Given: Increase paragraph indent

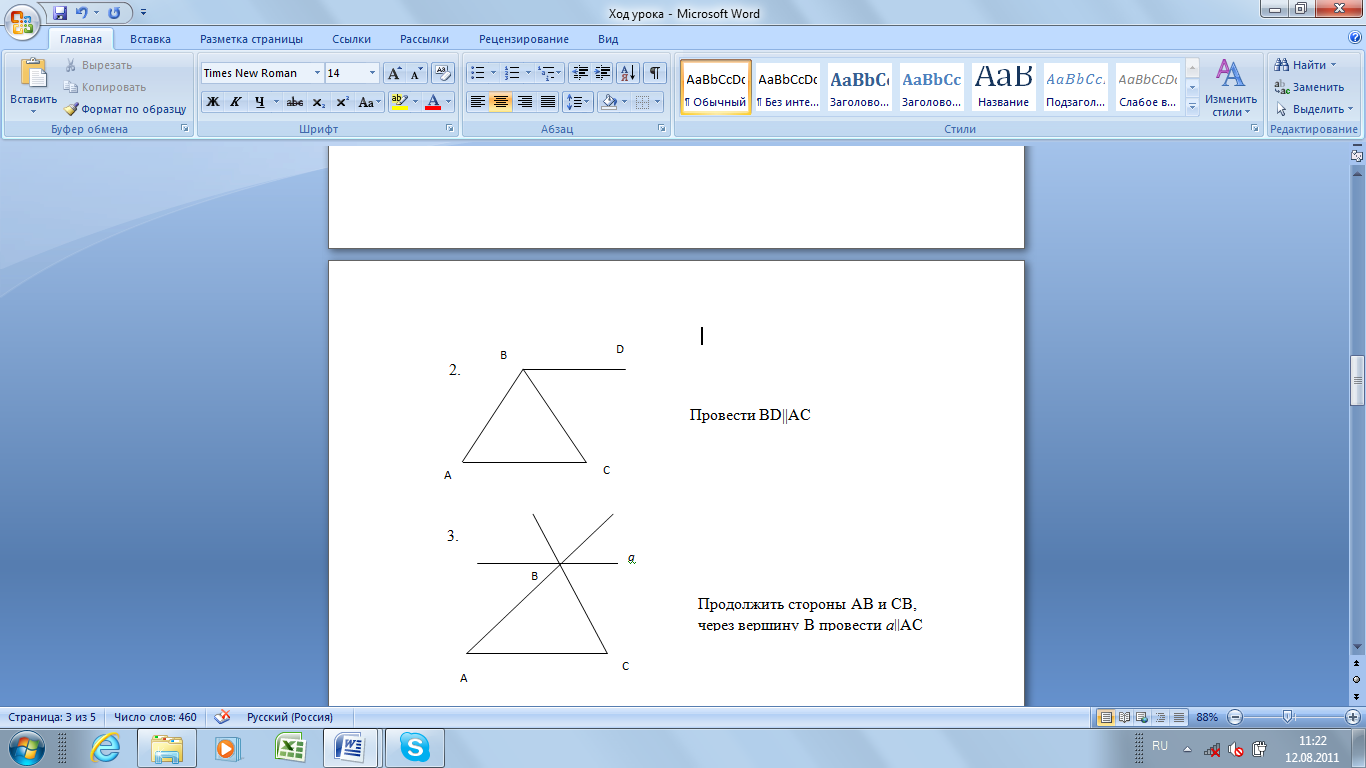Looking at the screenshot, I should tap(603, 73).
